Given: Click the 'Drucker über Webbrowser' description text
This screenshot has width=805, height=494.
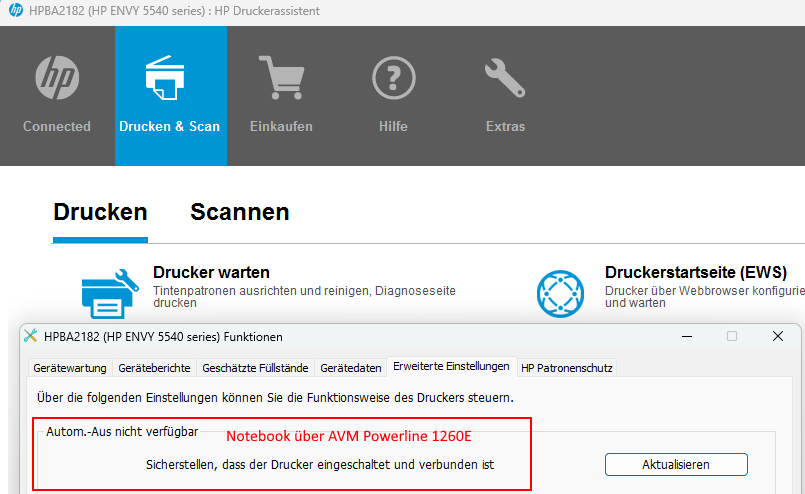Looking at the screenshot, I should [705, 297].
